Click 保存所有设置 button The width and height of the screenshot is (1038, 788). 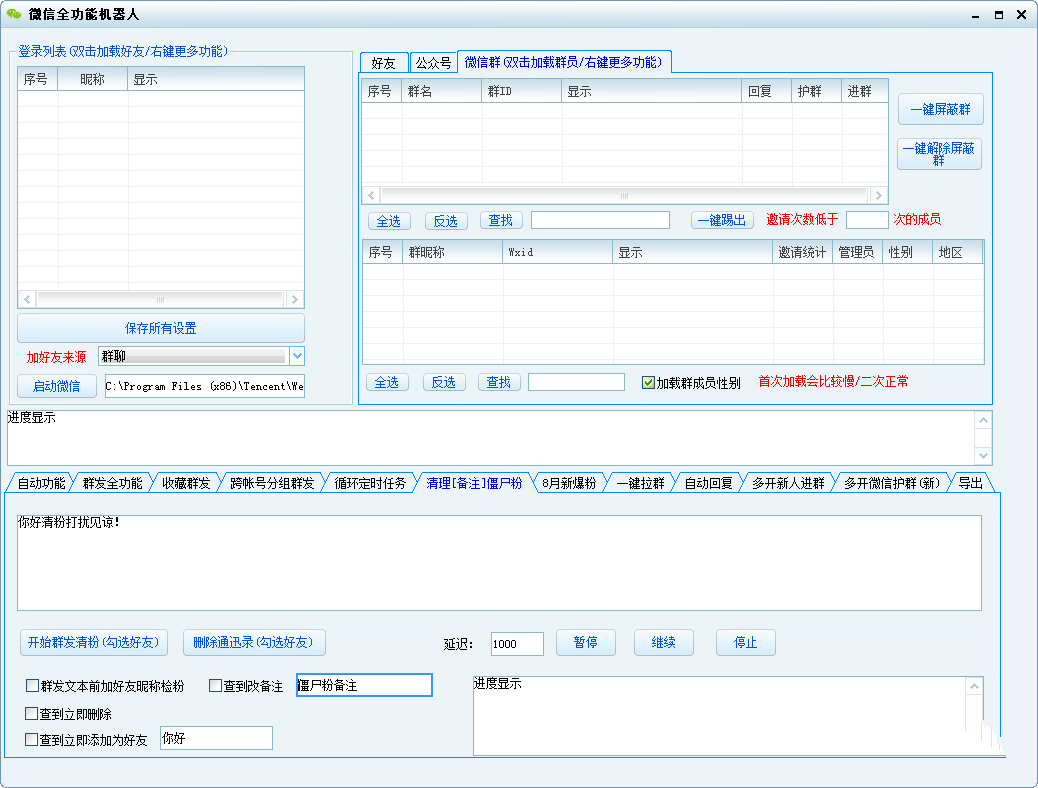(x=161, y=328)
